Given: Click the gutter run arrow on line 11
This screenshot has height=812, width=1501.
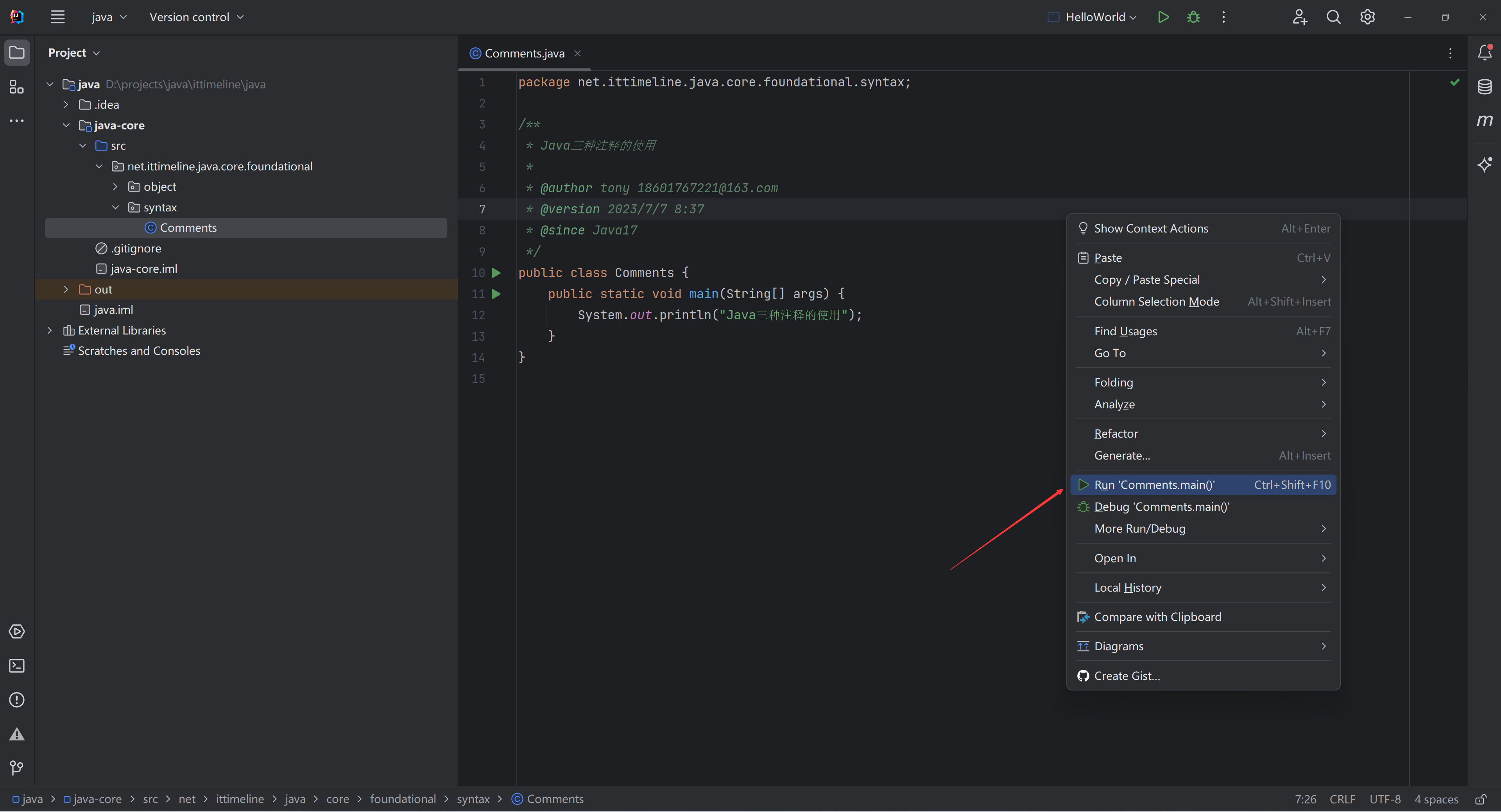Looking at the screenshot, I should point(496,294).
